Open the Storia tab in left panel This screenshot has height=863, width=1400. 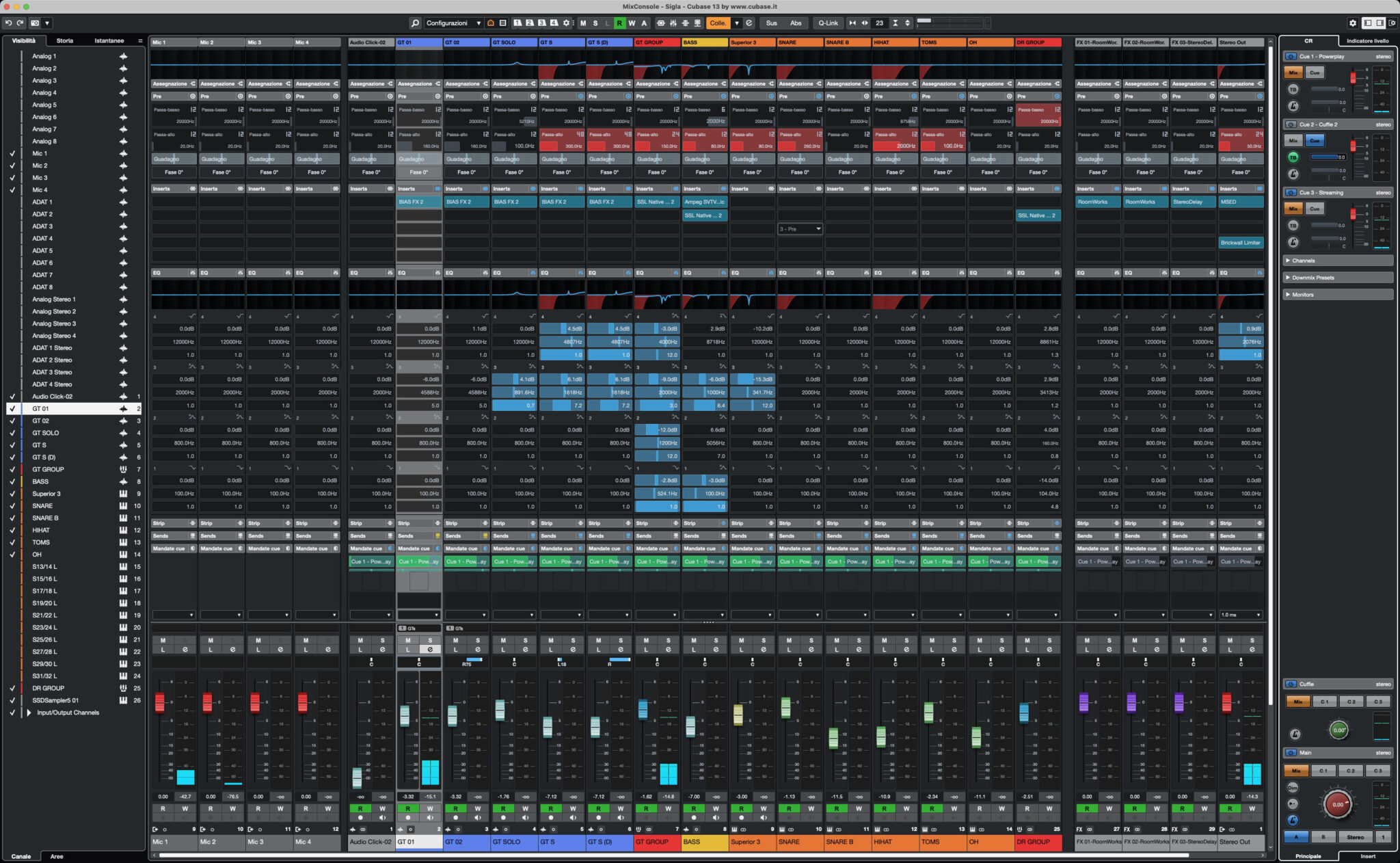(65, 40)
